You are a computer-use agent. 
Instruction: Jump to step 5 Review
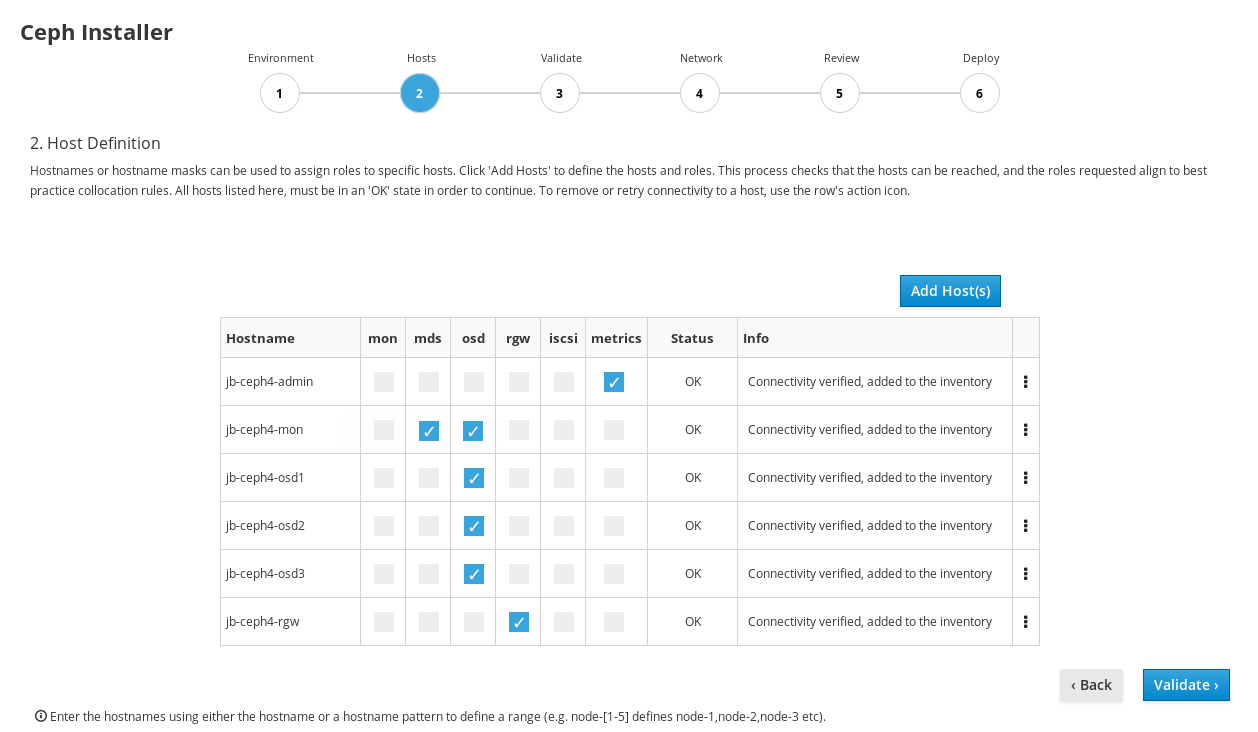(x=840, y=94)
